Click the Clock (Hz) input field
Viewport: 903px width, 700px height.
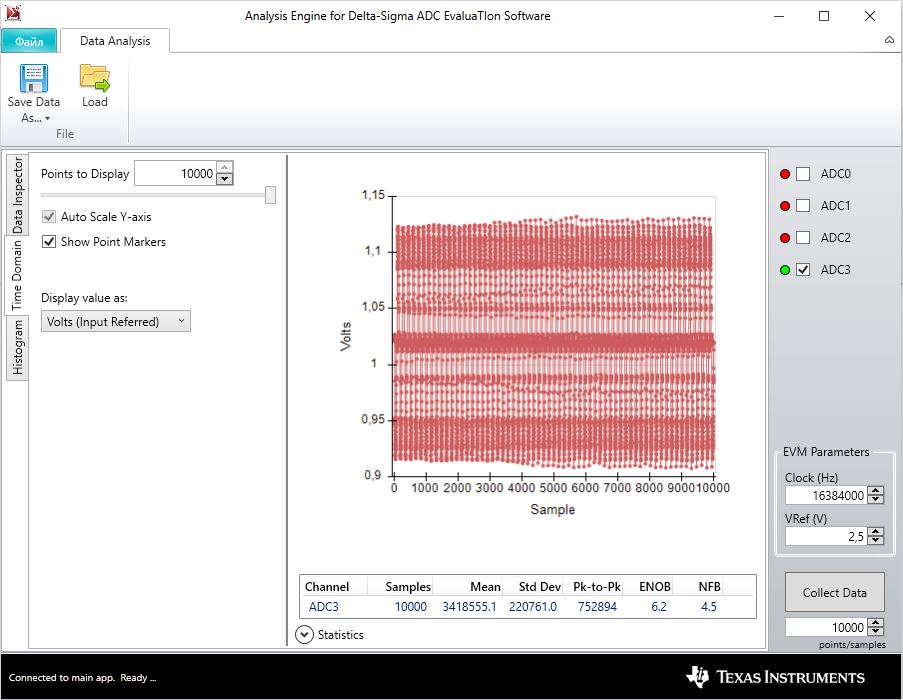pos(827,495)
